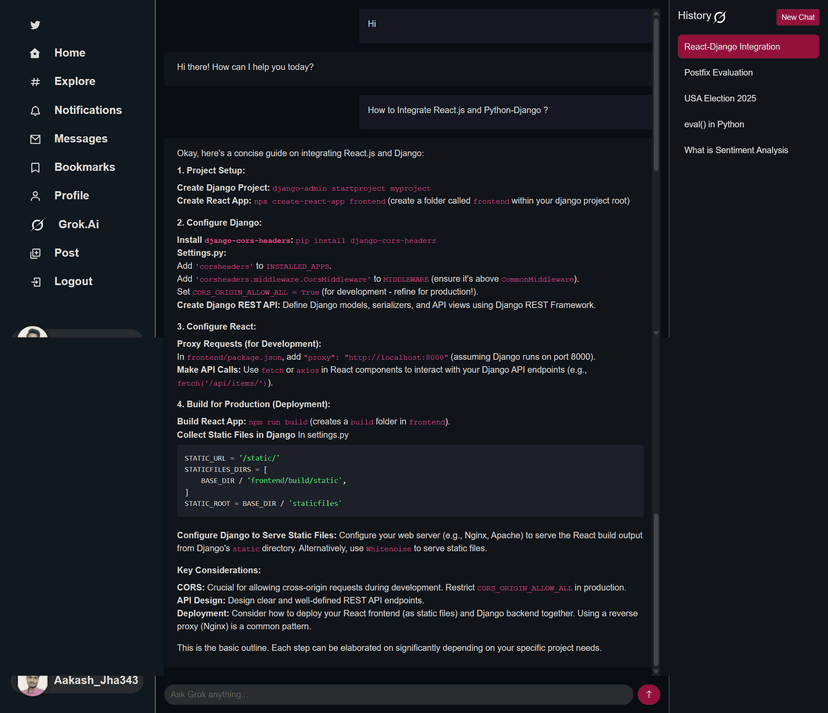Click the Post compose icon
The width and height of the screenshot is (828, 713).
click(x=36, y=254)
